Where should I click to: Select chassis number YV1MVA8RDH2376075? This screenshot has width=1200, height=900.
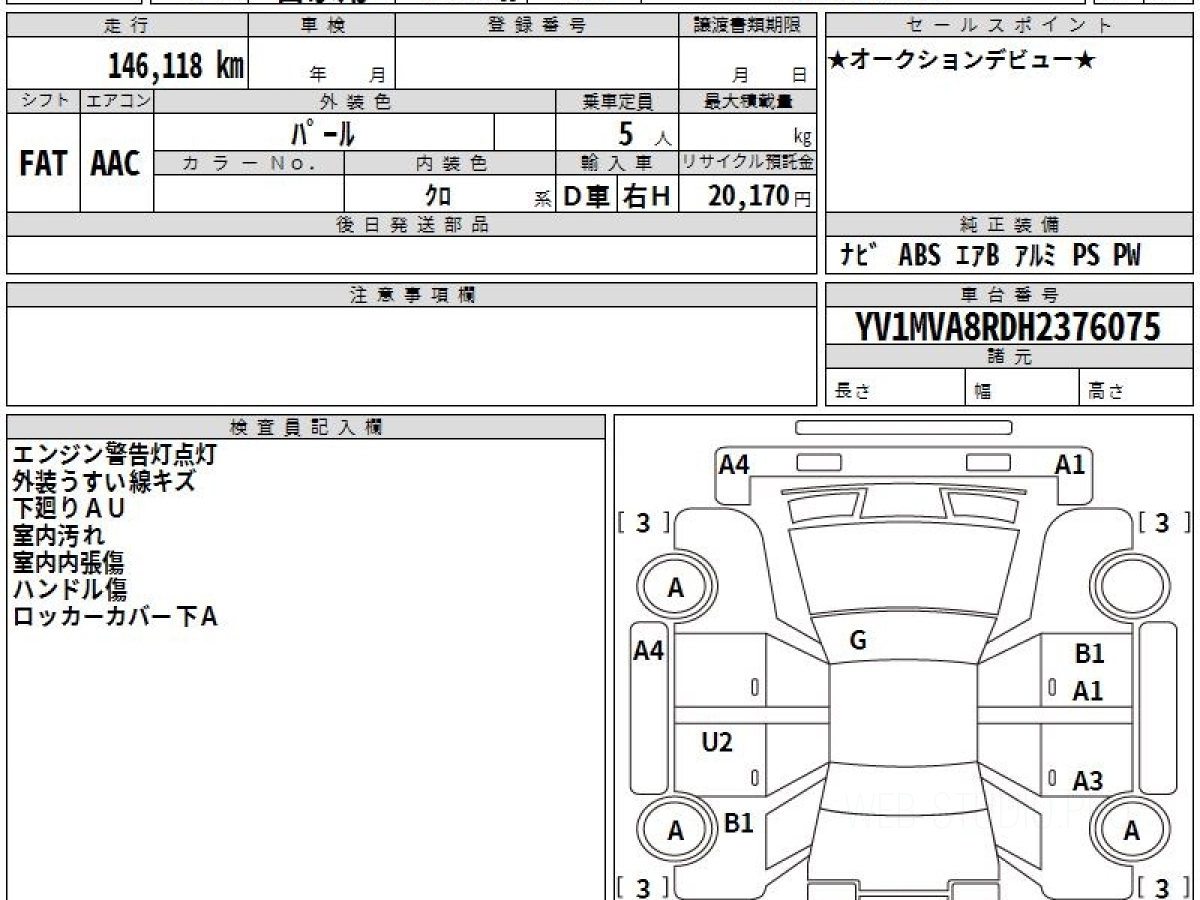tap(1008, 326)
